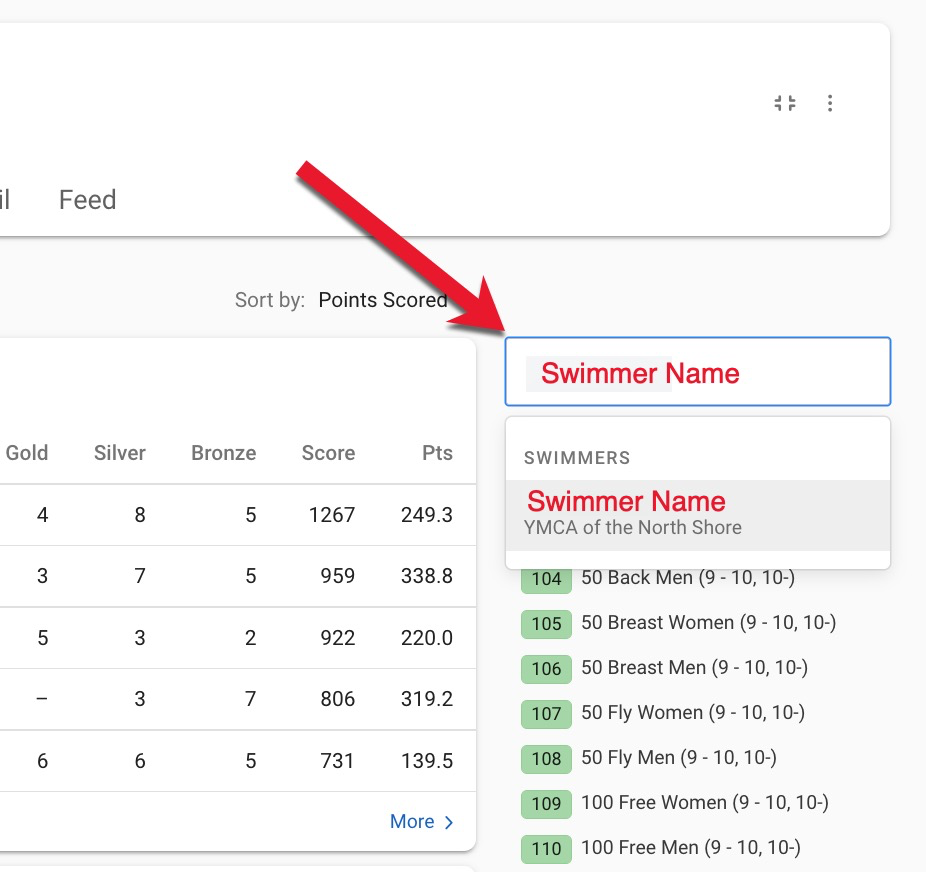The height and width of the screenshot is (872, 926).
Task: Open event 108 50 Fly Men
Action: coord(678,758)
